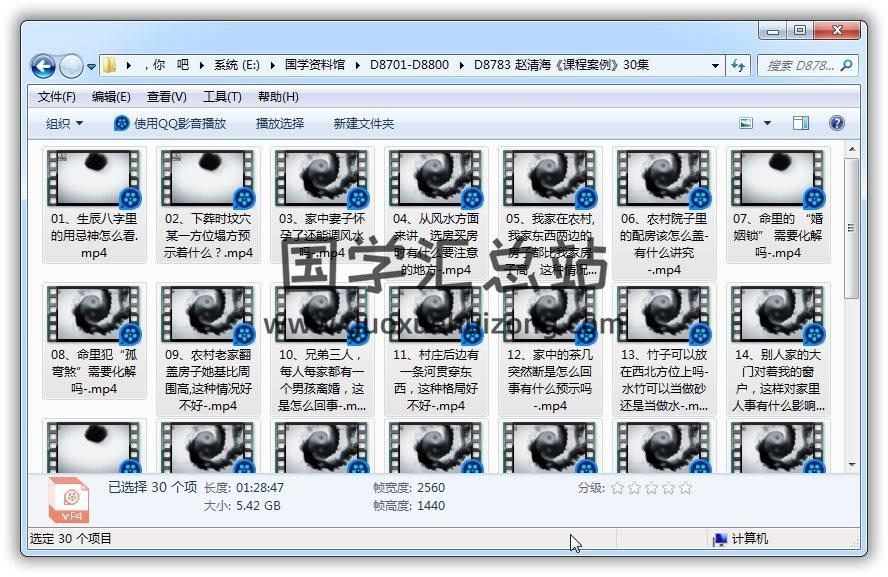The width and height of the screenshot is (888, 577).
Task: Click the vertical scrollbar down arrow
Action: click(851, 464)
